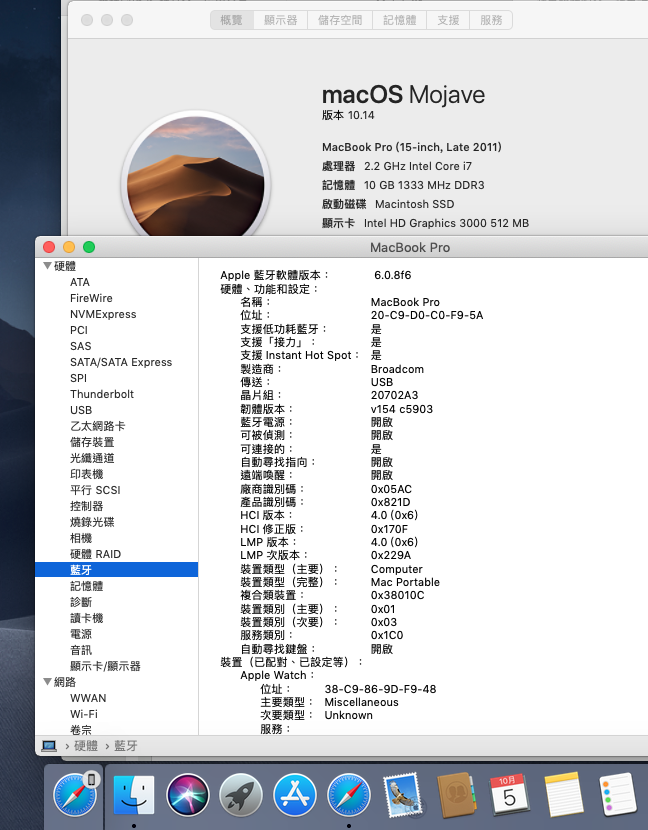Open Contacts book icon in Dock
This screenshot has width=648, height=830.
pyautogui.click(x=456, y=795)
